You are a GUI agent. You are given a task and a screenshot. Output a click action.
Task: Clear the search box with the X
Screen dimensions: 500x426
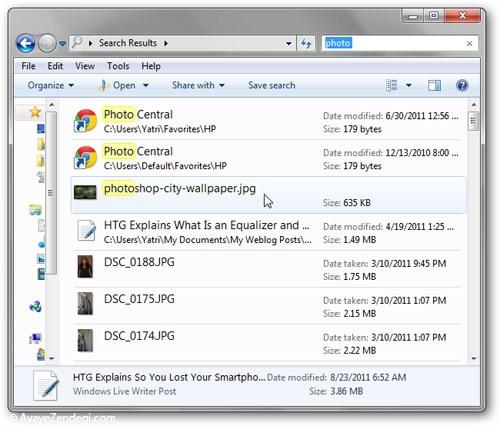(x=469, y=44)
